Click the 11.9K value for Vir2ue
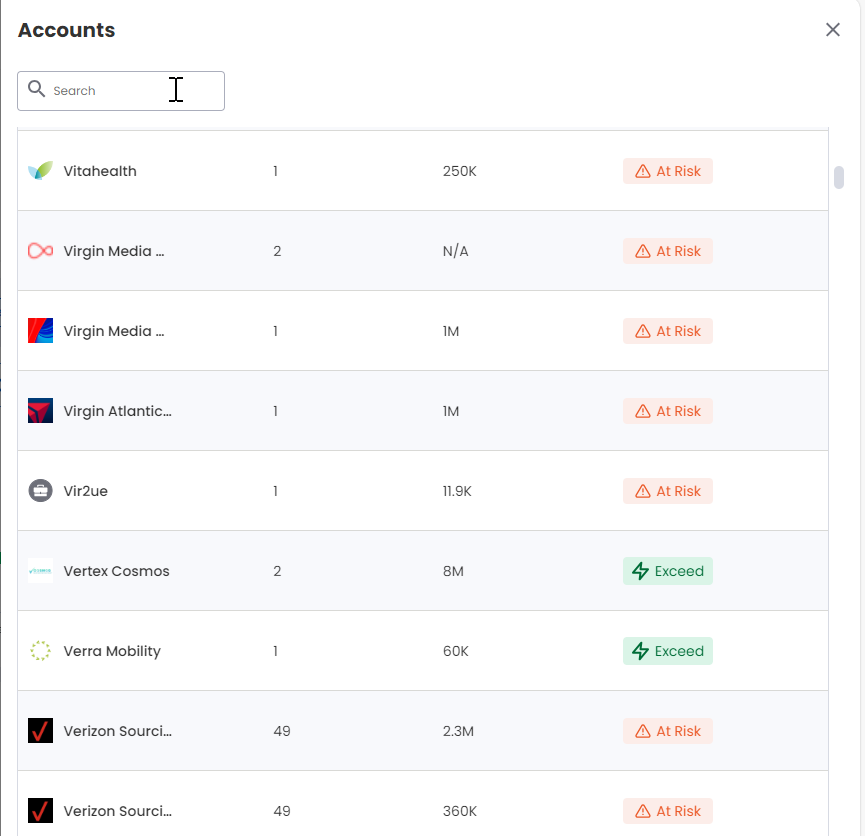 coord(457,491)
